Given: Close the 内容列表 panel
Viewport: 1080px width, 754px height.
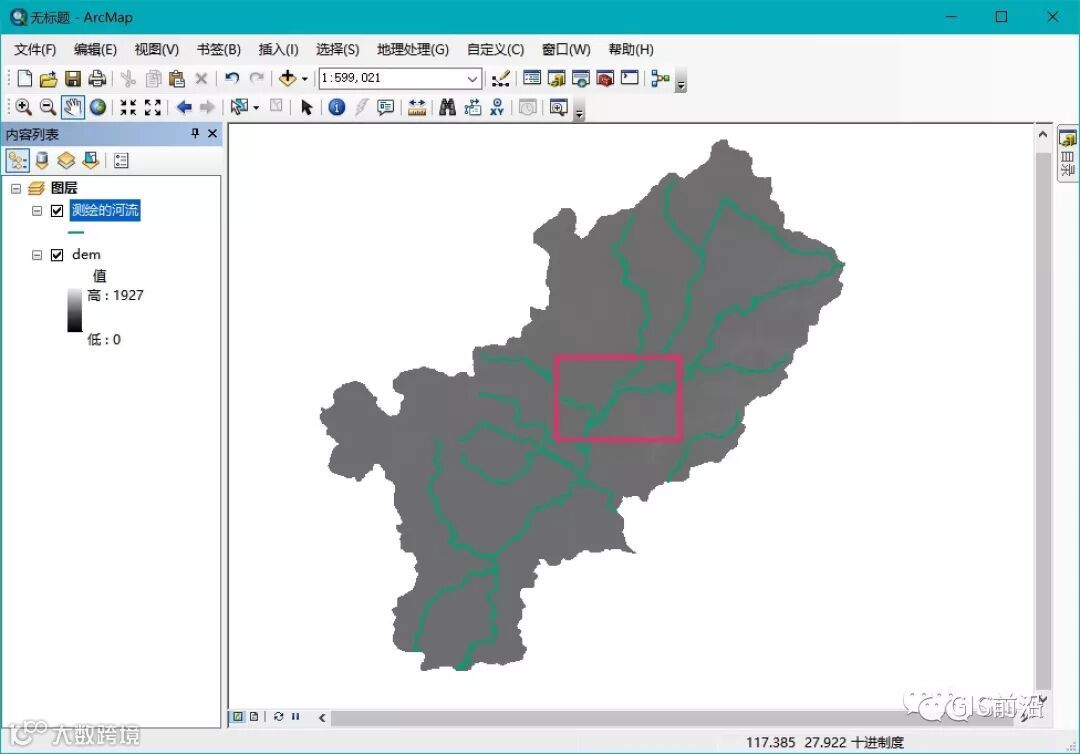Looking at the screenshot, I should click(x=212, y=134).
